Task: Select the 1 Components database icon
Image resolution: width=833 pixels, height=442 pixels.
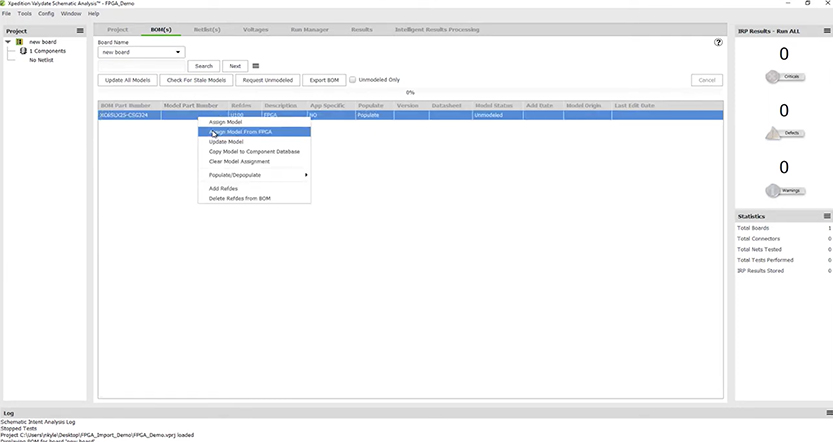Action: click(23, 51)
